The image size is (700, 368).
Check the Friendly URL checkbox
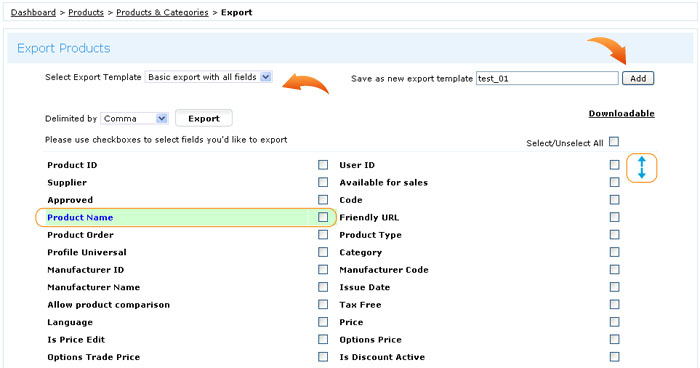(615, 217)
